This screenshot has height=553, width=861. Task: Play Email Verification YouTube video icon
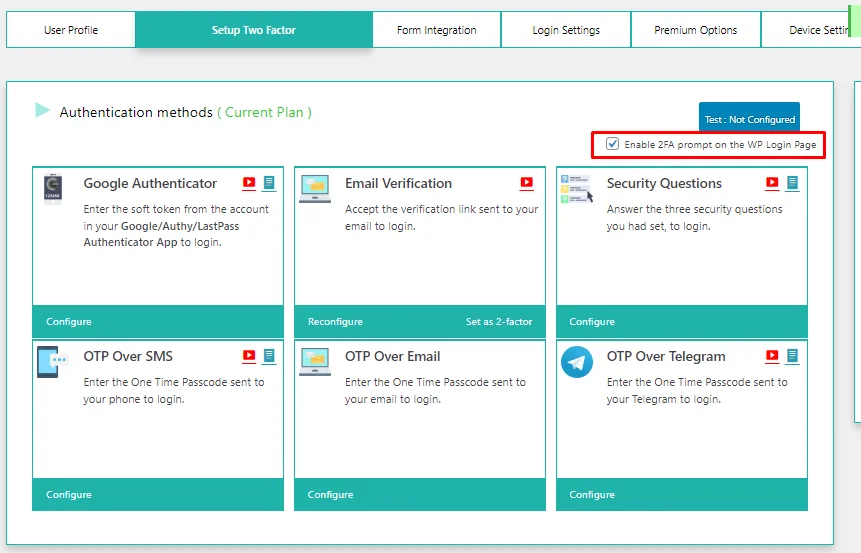coord(527,183)
